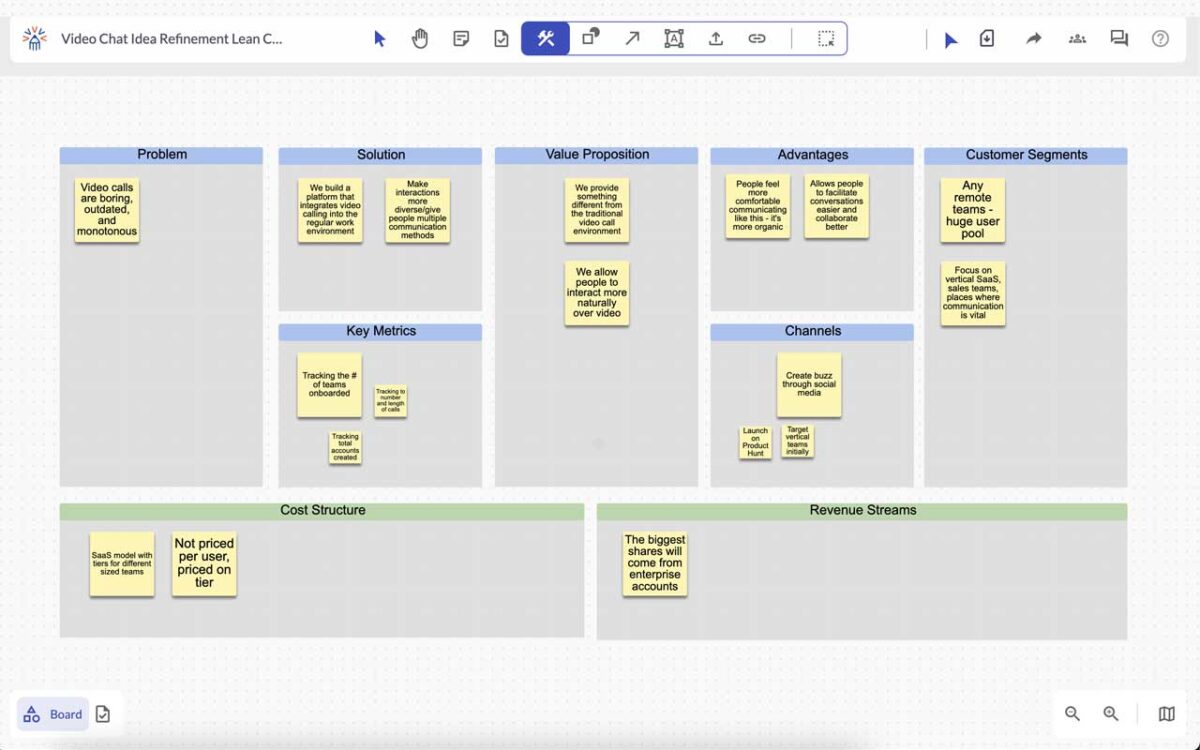Click the upload icon in toolbar
This screenshot has height=750, width=1200.
[716, 39]
